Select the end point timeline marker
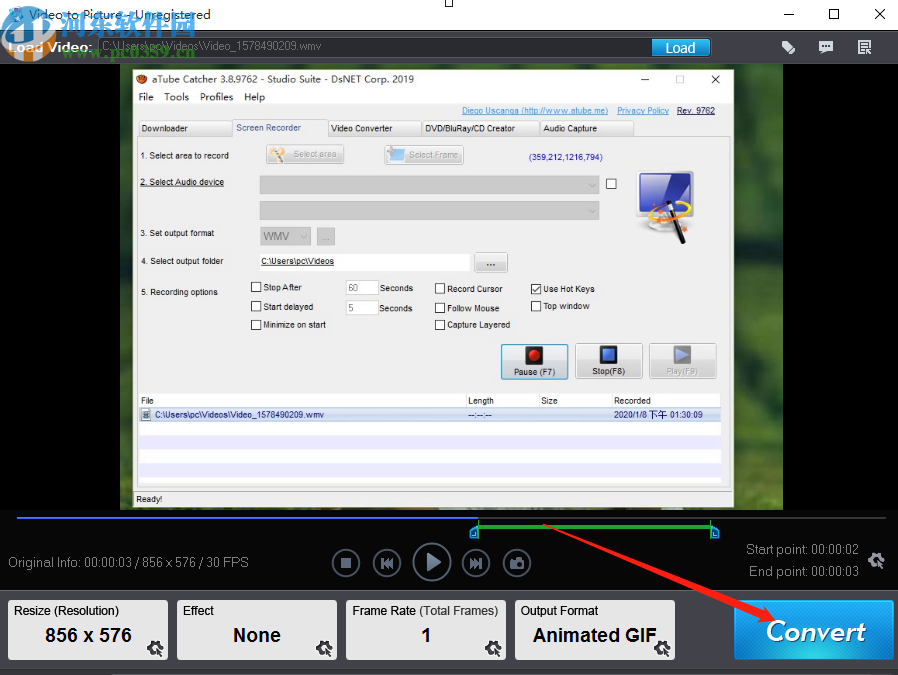 (715, 533)
